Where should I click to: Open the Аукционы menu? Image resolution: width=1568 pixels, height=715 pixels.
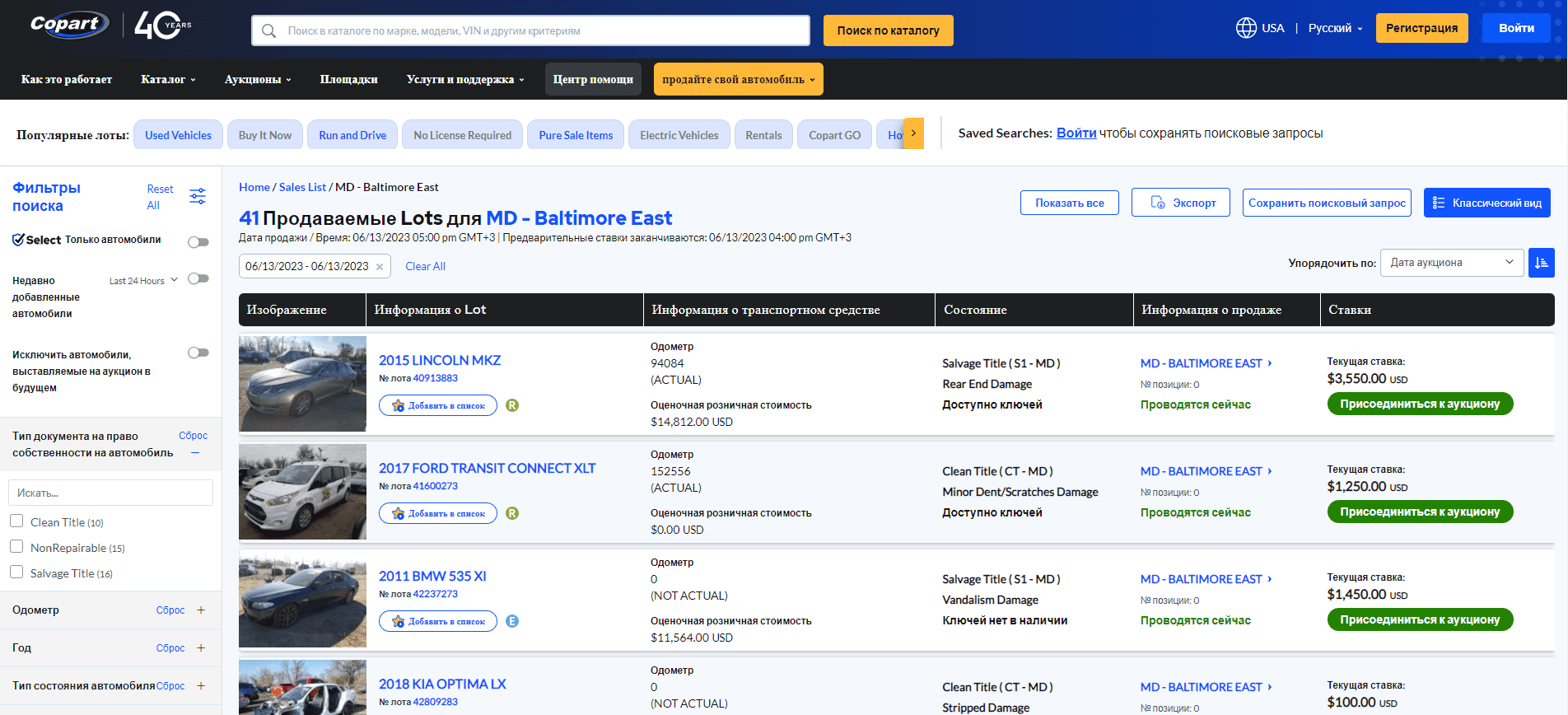[258, 80]
